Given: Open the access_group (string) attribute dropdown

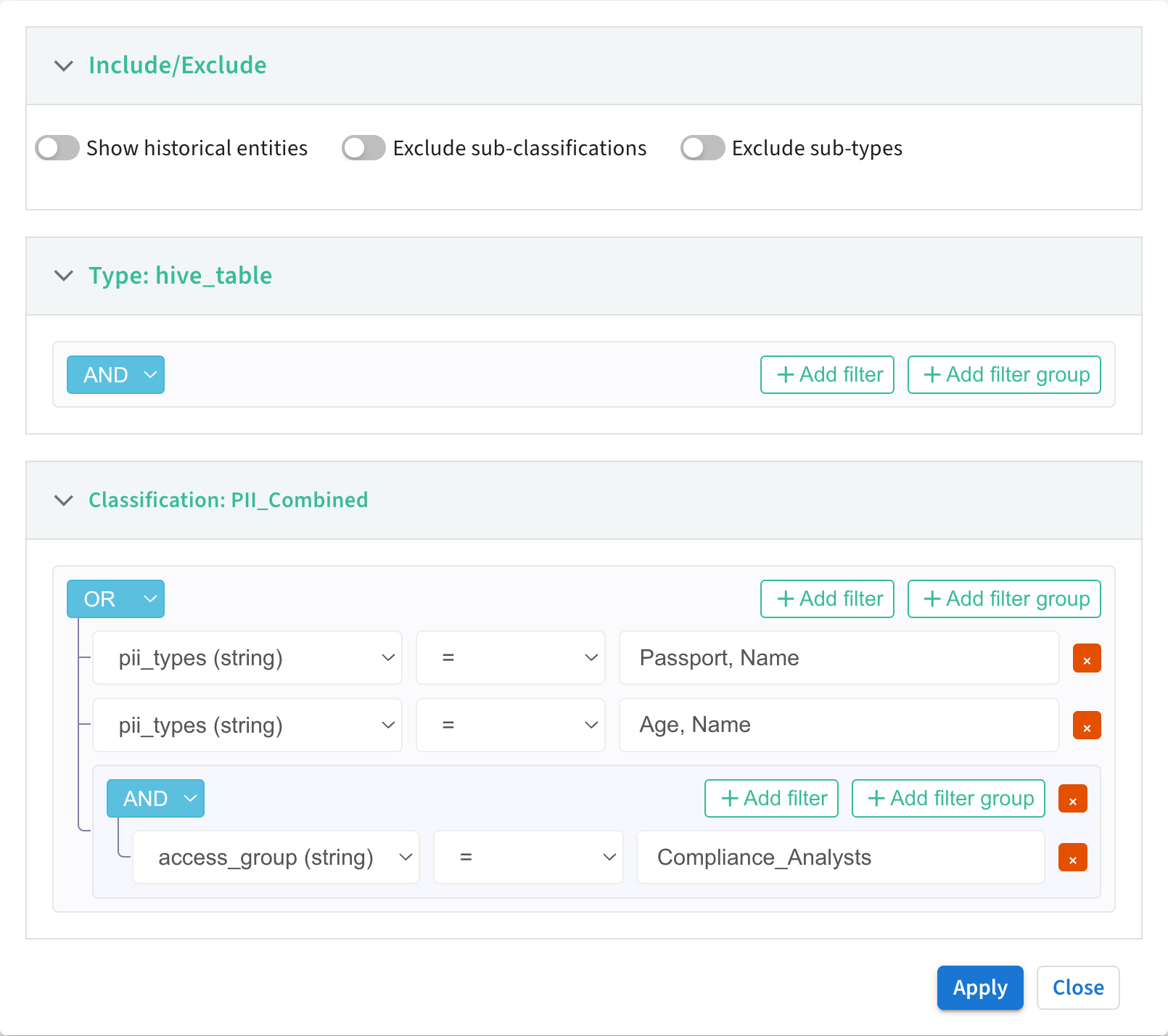Looking at the screenshot, I should click(x=276, y=858).
